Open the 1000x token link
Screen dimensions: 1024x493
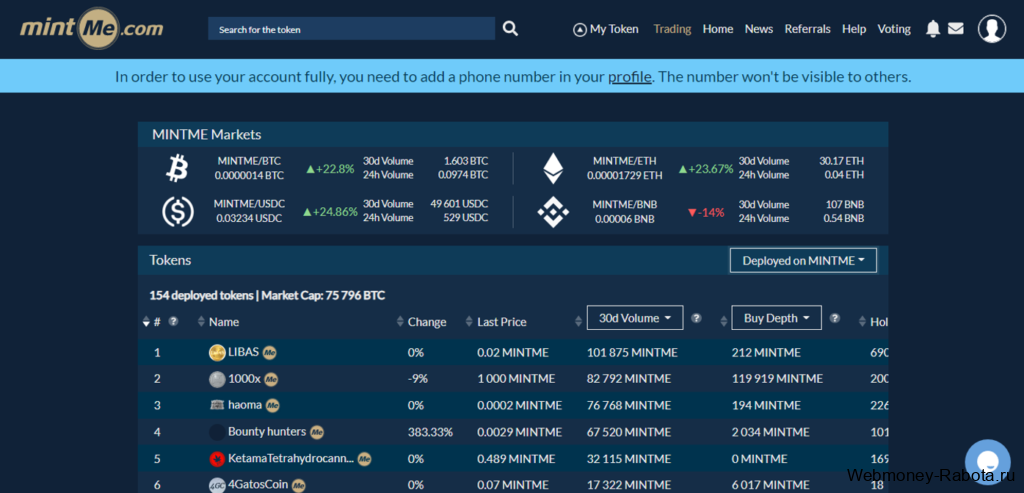(244, 379)
